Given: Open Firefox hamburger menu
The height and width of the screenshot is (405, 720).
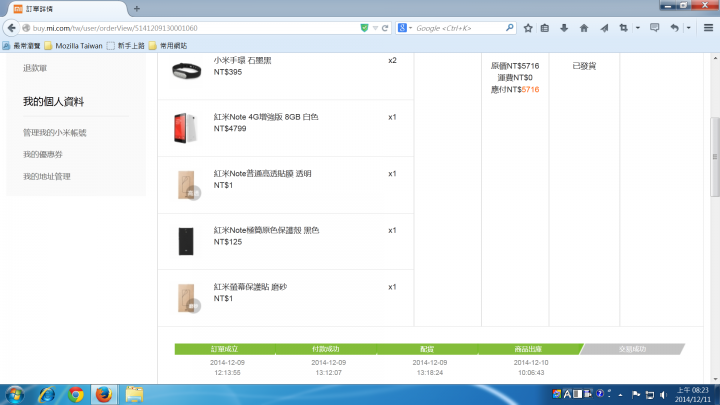Looking at the screenshot, I should coord(708,28).
